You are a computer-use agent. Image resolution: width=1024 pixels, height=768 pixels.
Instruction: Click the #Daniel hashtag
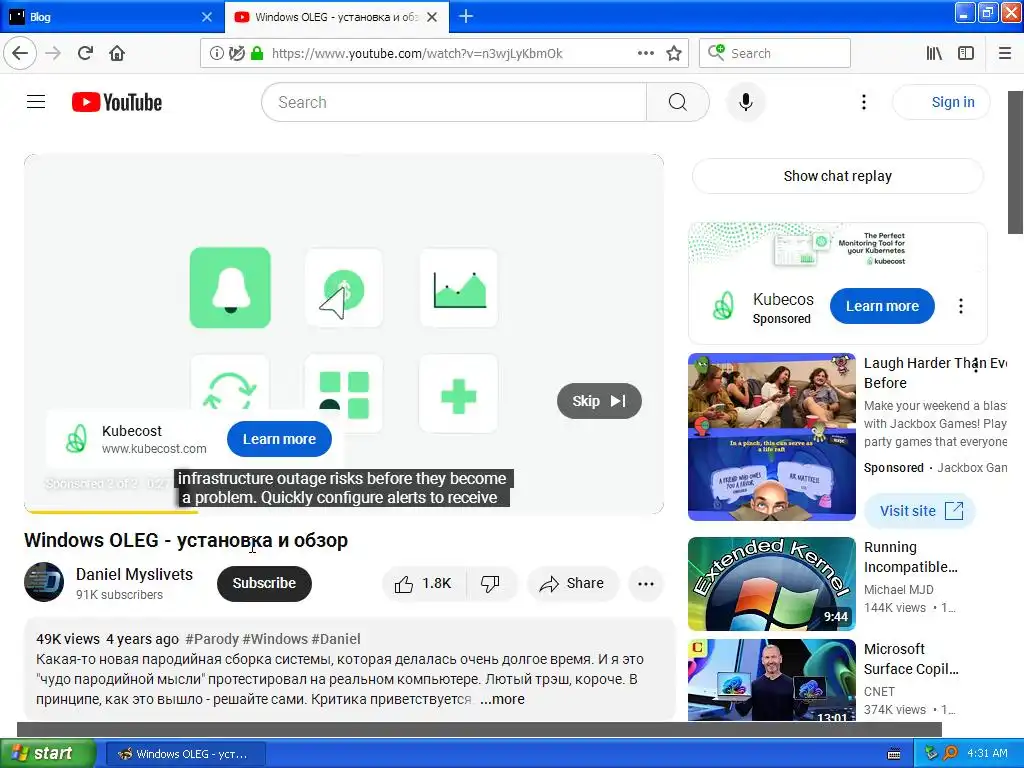pos(336,639)
